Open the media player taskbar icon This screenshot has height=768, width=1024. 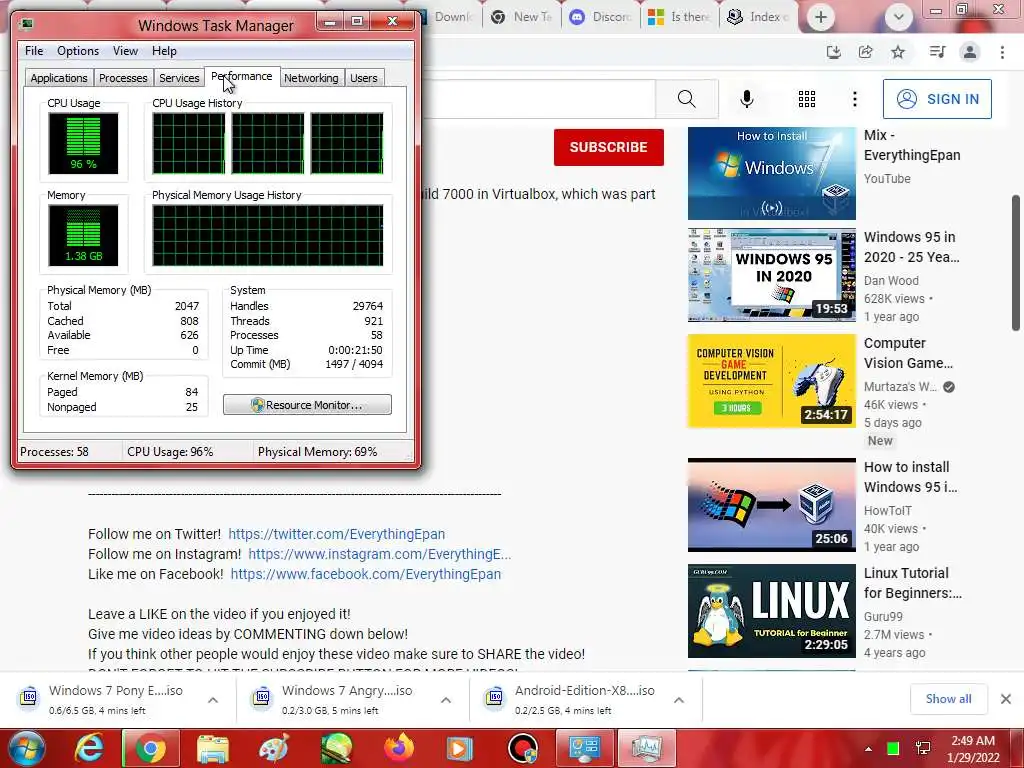(460, 748)
